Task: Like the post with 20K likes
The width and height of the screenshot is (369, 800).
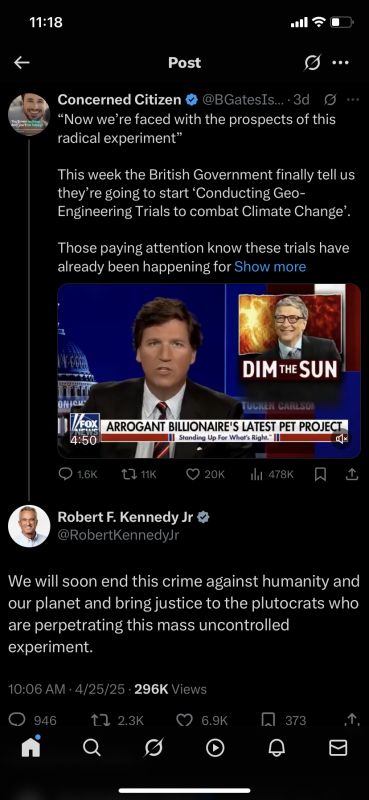Action: [x=205, y=474]
